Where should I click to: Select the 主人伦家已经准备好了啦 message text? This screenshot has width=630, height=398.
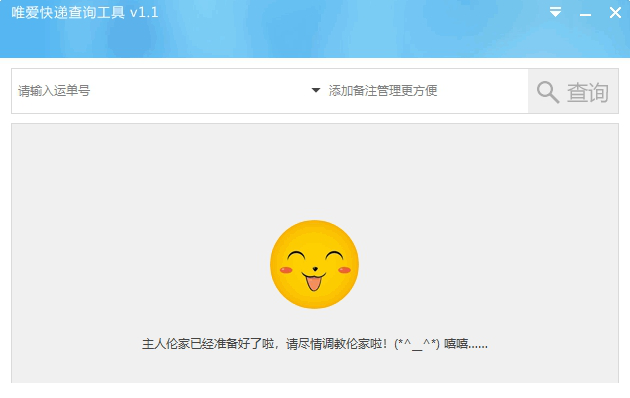pyautogui.click(x=315, y=344)
